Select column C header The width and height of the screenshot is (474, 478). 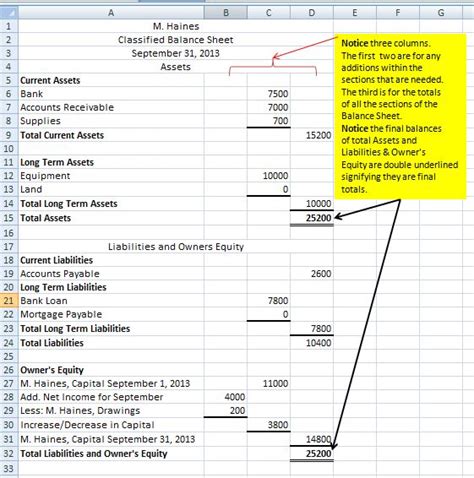pyautogui.click(x=269, y=13)
